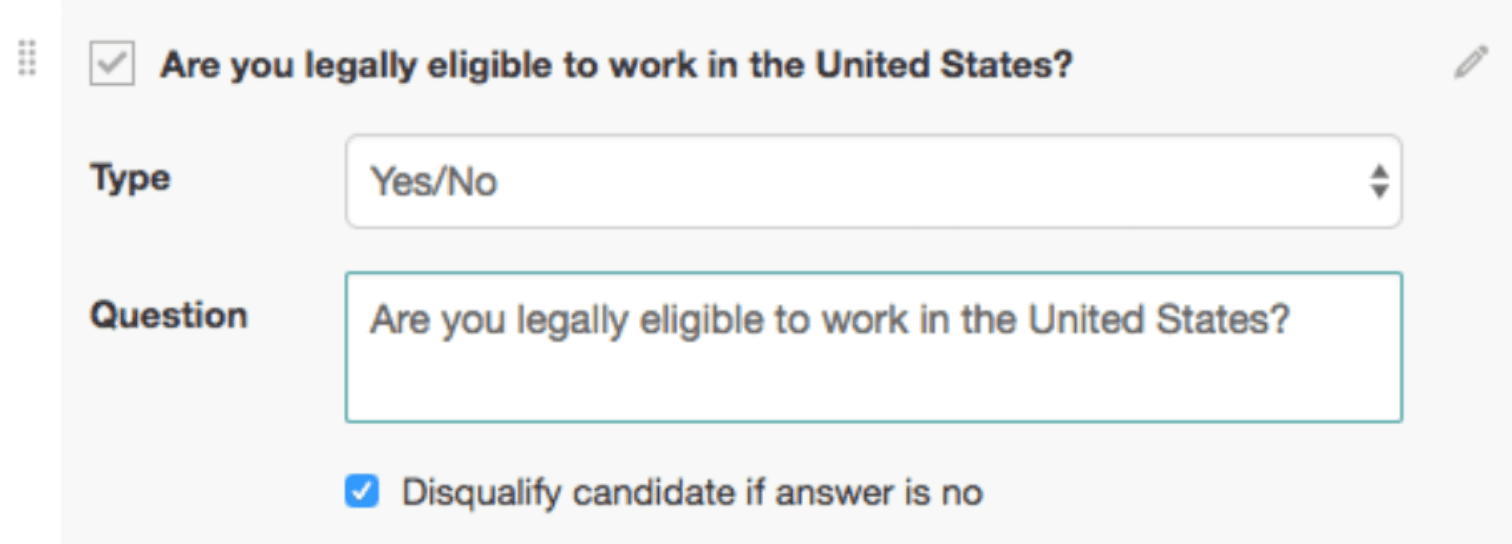
Task: Click inside the question text box
Action: [873, 346]
